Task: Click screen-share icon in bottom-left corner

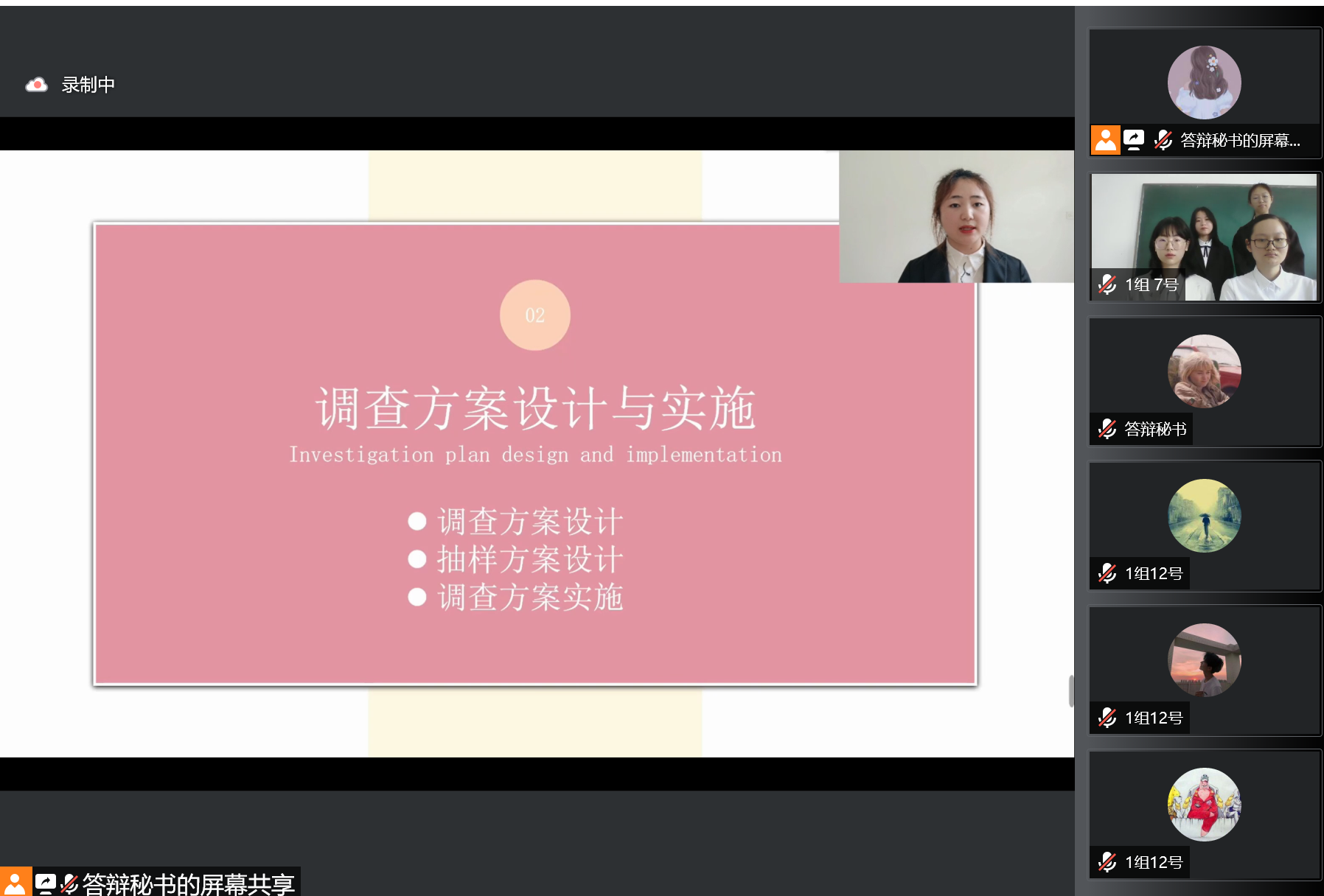Action: (45, 882)
